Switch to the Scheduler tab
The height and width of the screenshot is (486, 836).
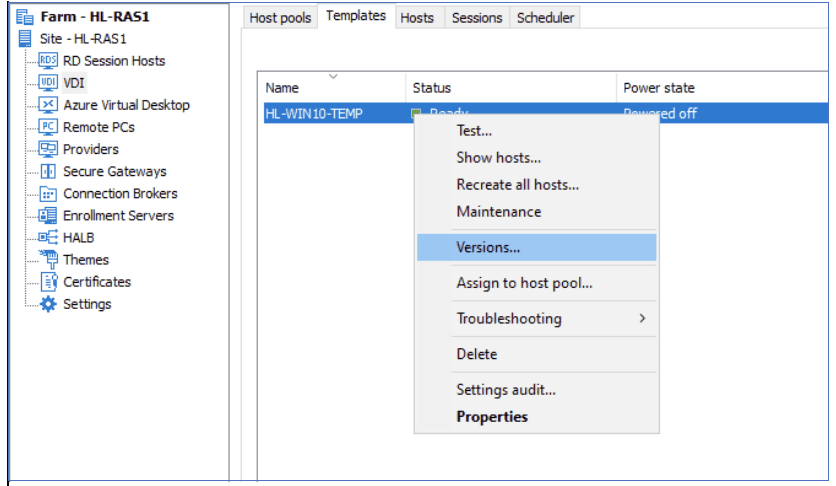(545, 18)
